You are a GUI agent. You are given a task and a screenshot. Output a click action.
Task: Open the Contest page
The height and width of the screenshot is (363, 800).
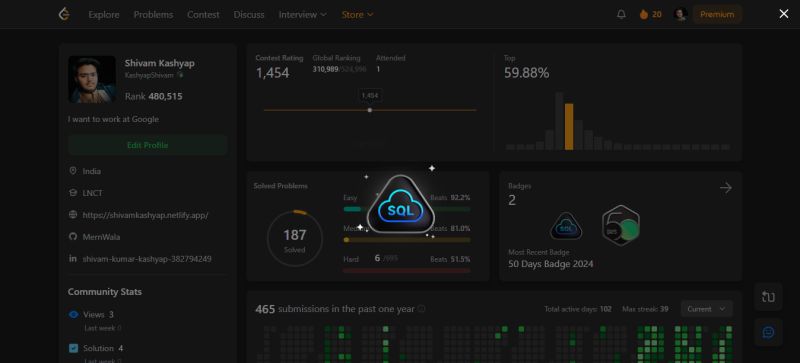click(203, 15)
